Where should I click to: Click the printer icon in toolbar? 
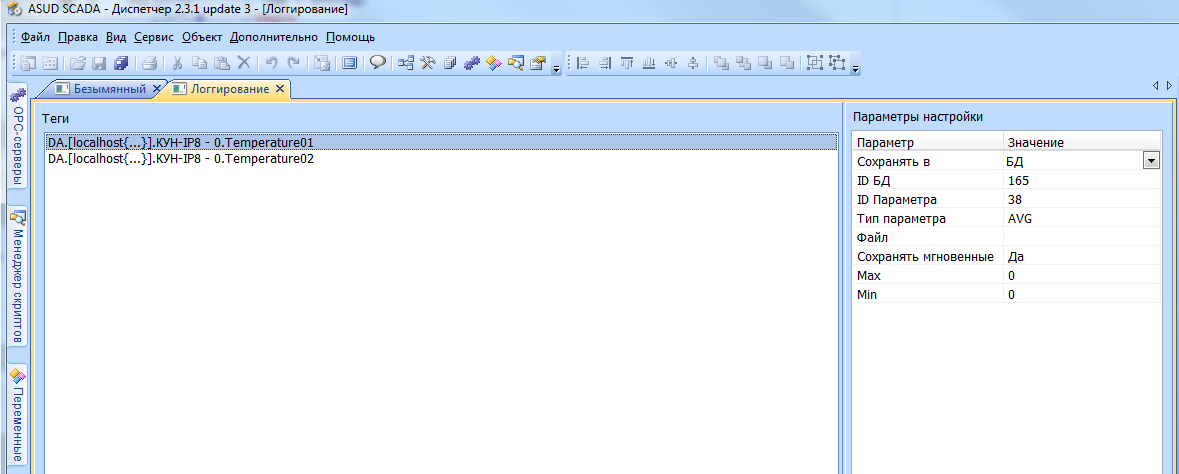click(149, 64)
